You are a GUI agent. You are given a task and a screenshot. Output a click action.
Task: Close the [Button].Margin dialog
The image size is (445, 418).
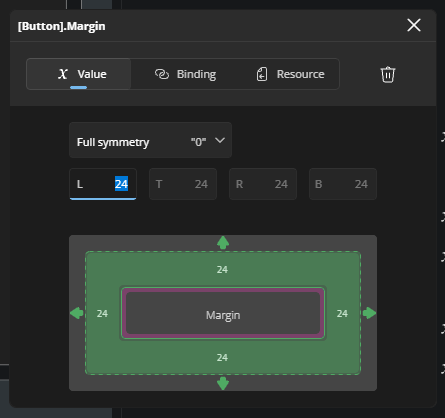(414, 25)
